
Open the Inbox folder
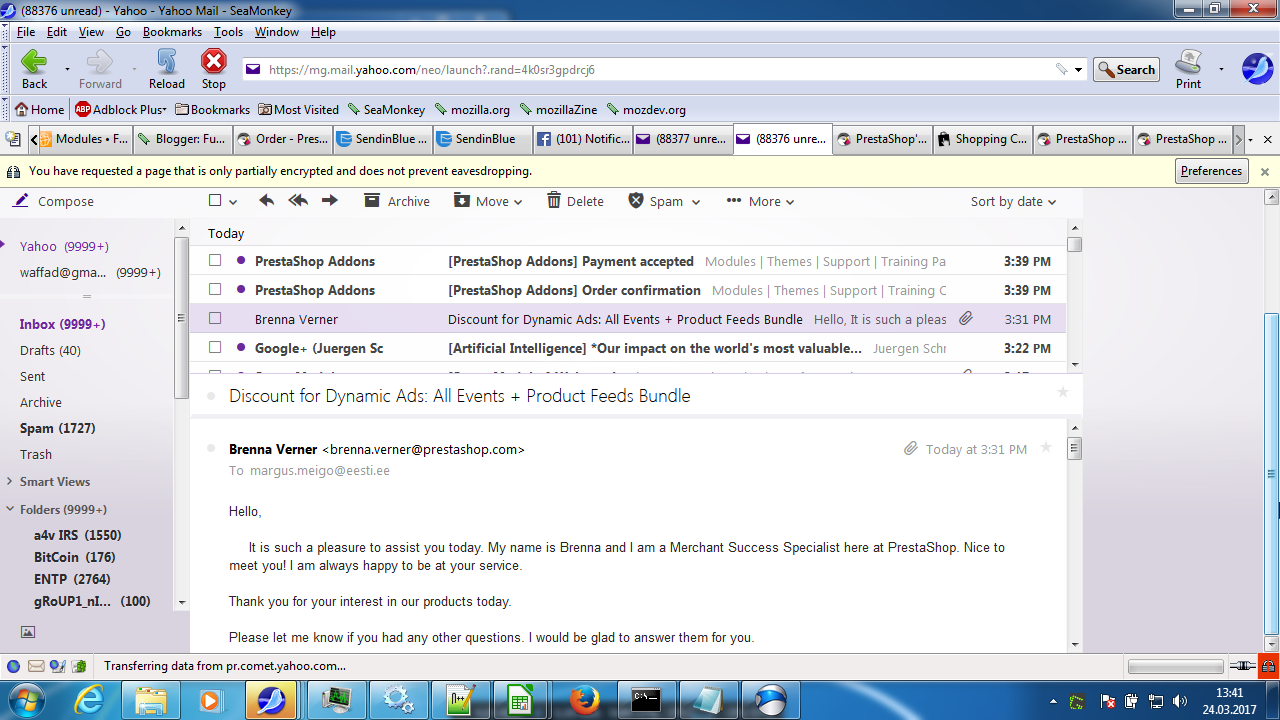62,324
